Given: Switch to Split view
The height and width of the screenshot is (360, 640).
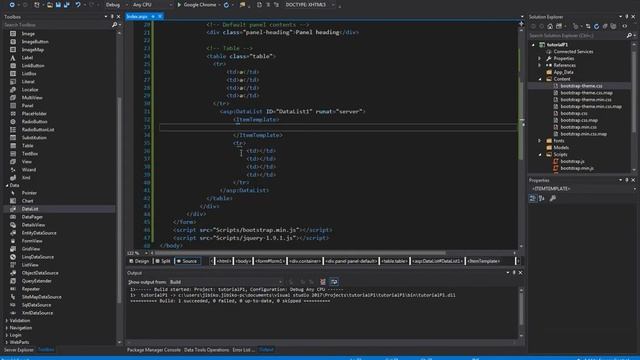Looking at the screenshot, I should click(163, 261).
